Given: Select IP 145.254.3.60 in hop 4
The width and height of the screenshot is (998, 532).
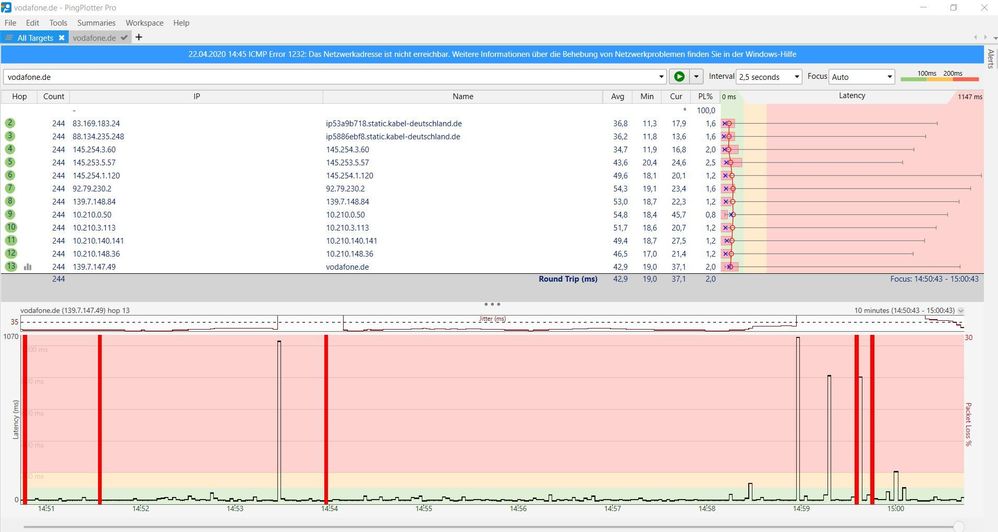Looking at the screenshot, I should (94, 150).
